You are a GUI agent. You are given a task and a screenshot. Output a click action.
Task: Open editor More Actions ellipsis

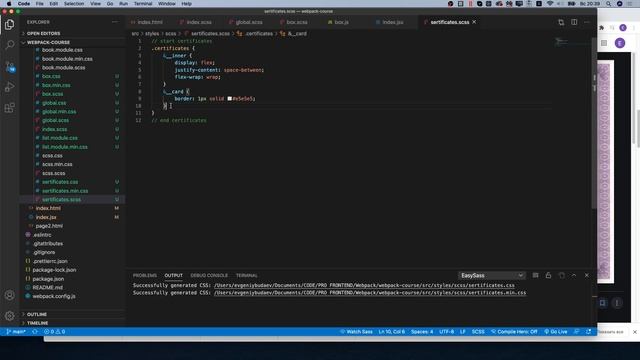[587, 22]
